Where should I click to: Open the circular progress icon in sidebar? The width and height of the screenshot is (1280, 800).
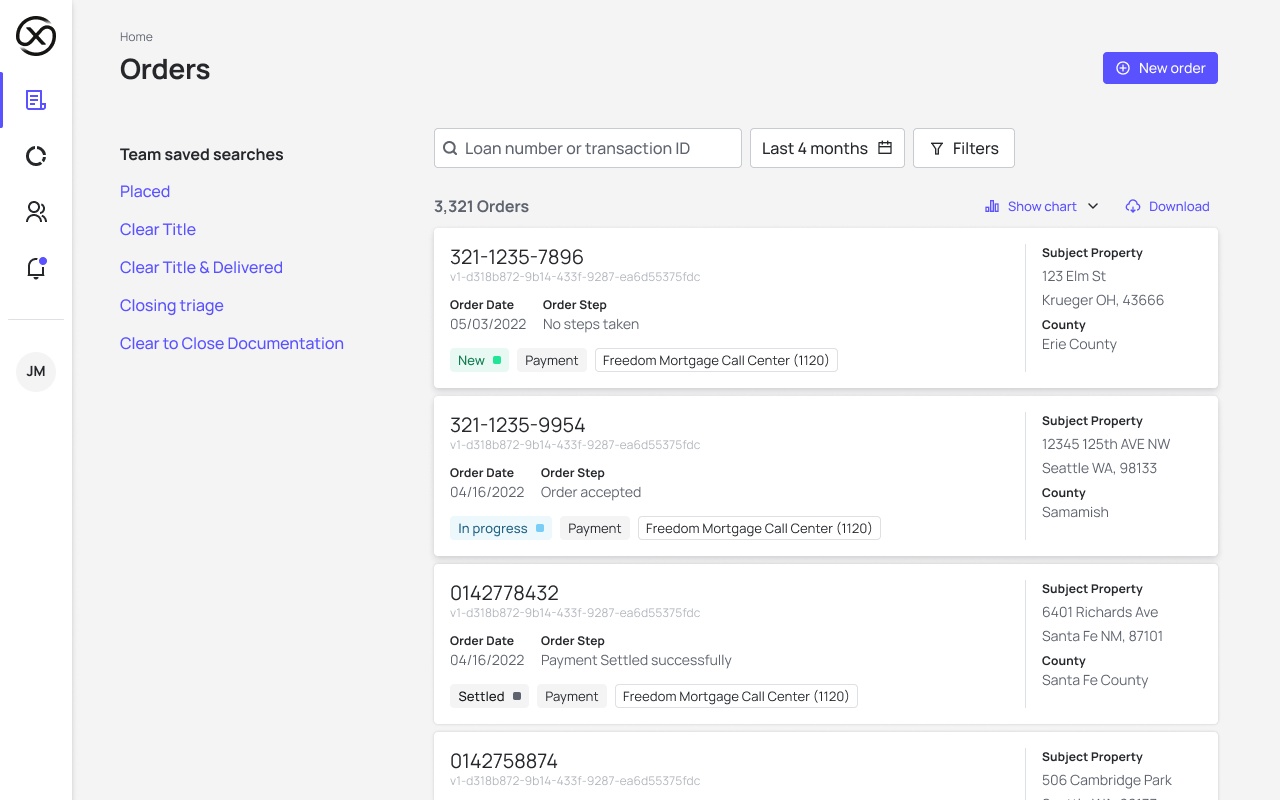(x=36, y=156)
